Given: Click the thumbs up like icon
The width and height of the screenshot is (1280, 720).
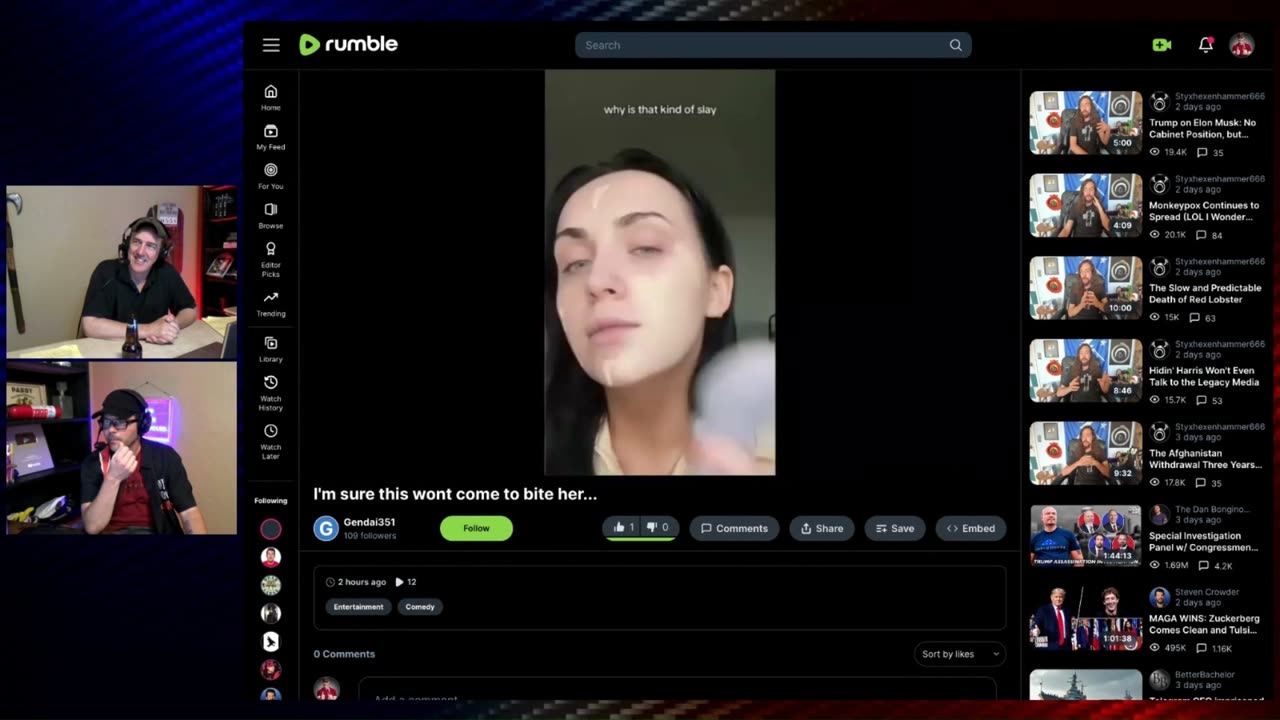Looking at the screenshot, I should (619, 528).
